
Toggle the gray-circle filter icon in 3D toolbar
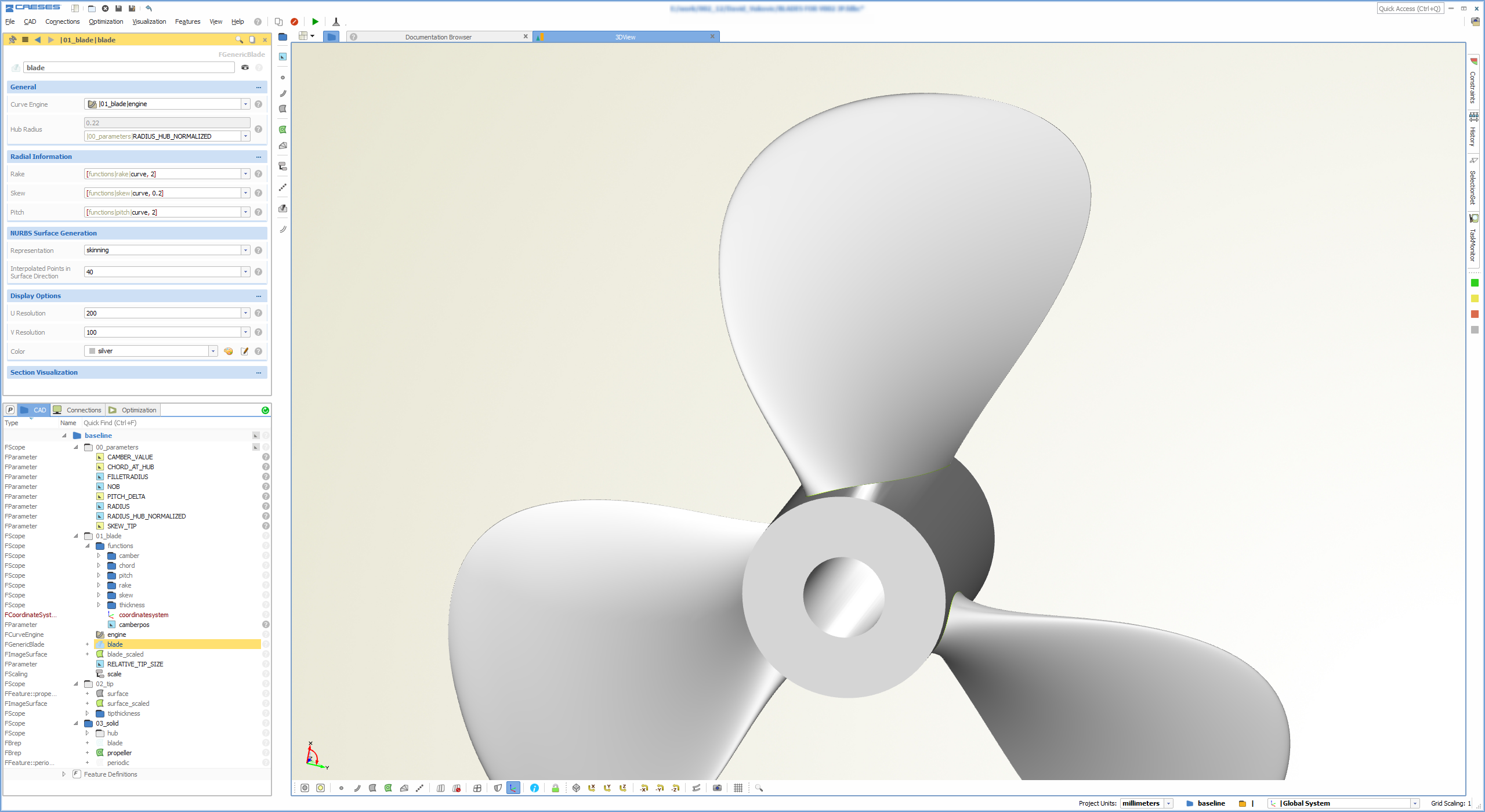click(305, 788)
